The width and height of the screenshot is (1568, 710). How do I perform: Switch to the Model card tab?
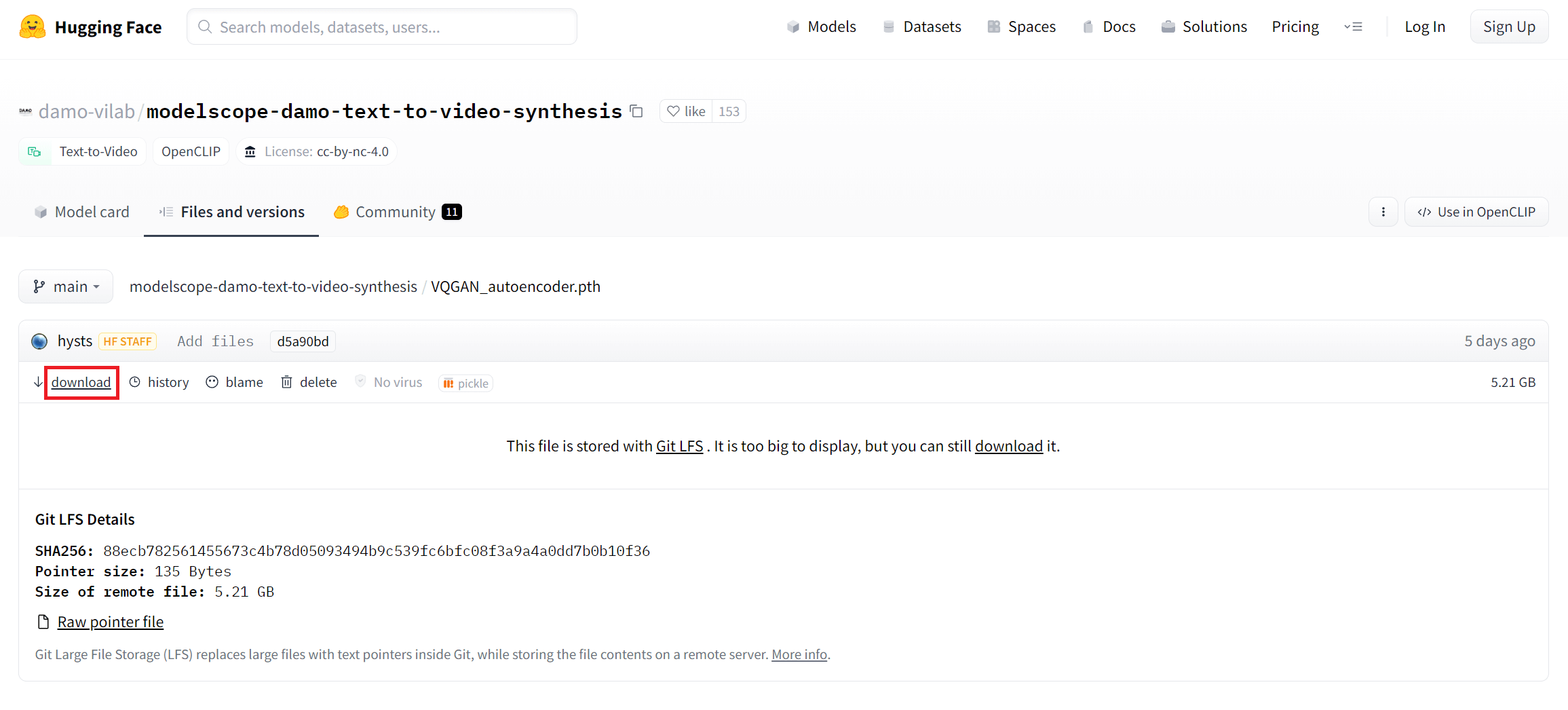coord(82,212)
